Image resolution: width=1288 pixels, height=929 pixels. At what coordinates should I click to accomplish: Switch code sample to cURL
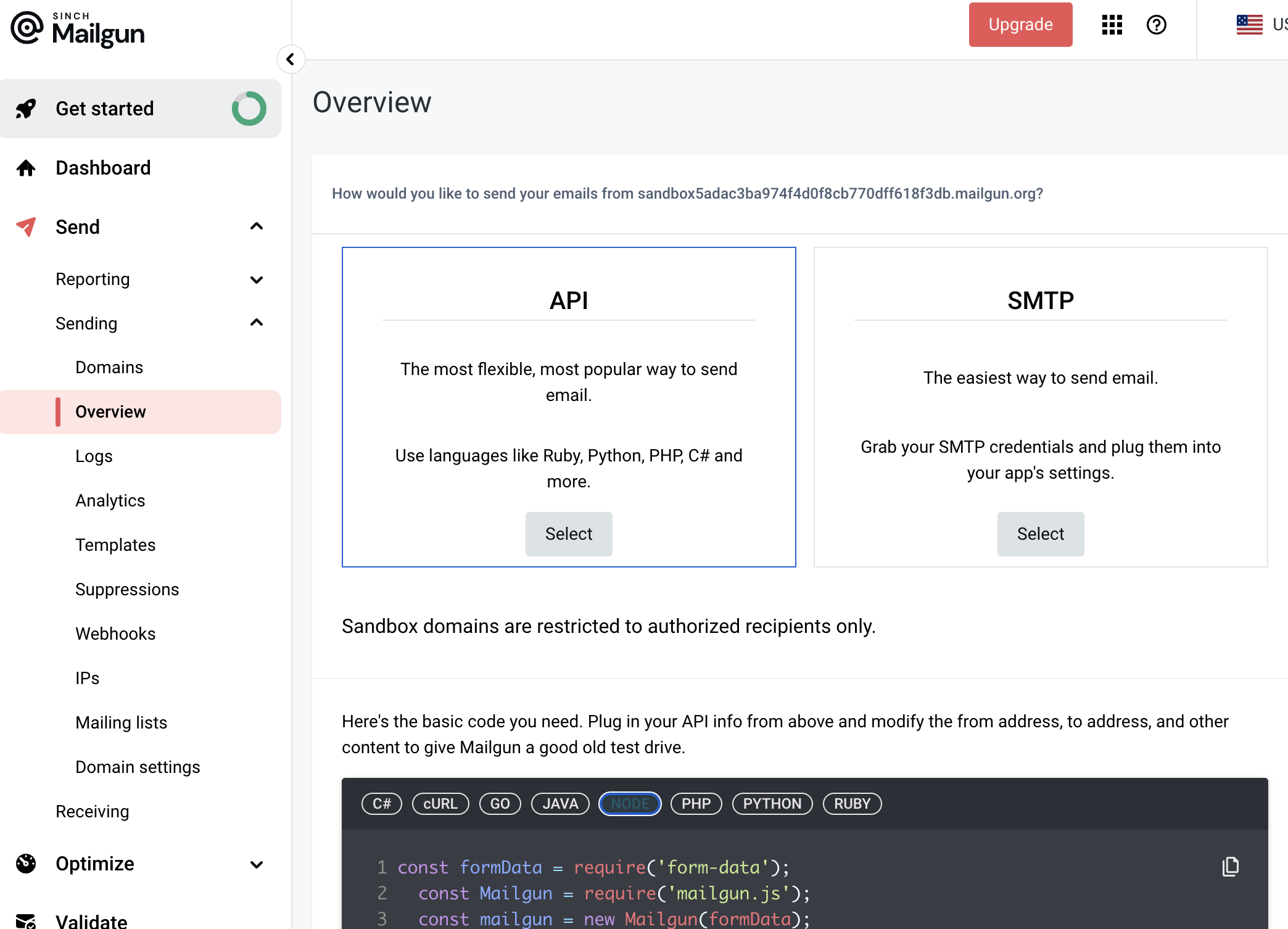tap(440, 804)
